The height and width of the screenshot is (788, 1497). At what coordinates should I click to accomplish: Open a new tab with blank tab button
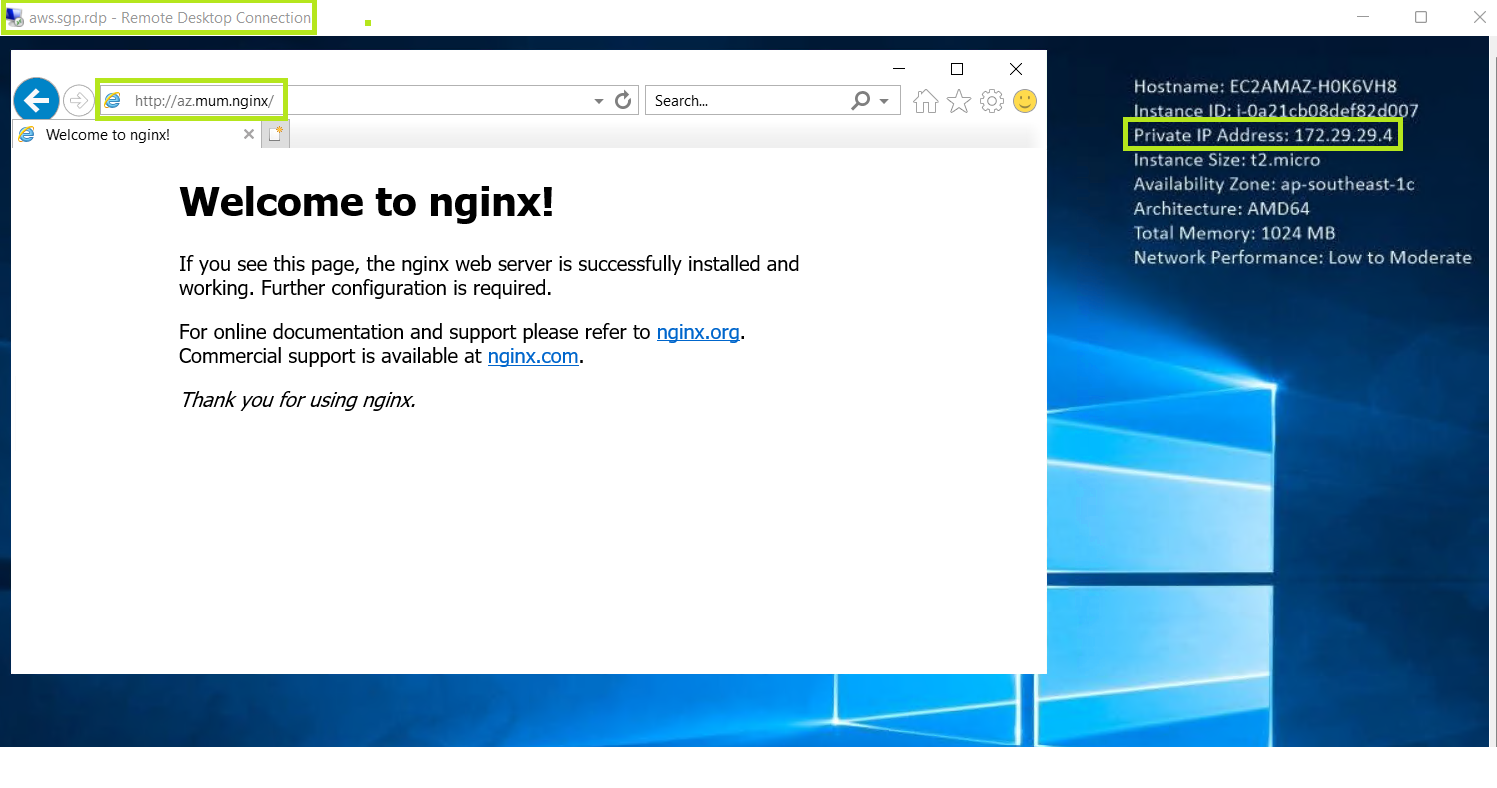(276, 134)
